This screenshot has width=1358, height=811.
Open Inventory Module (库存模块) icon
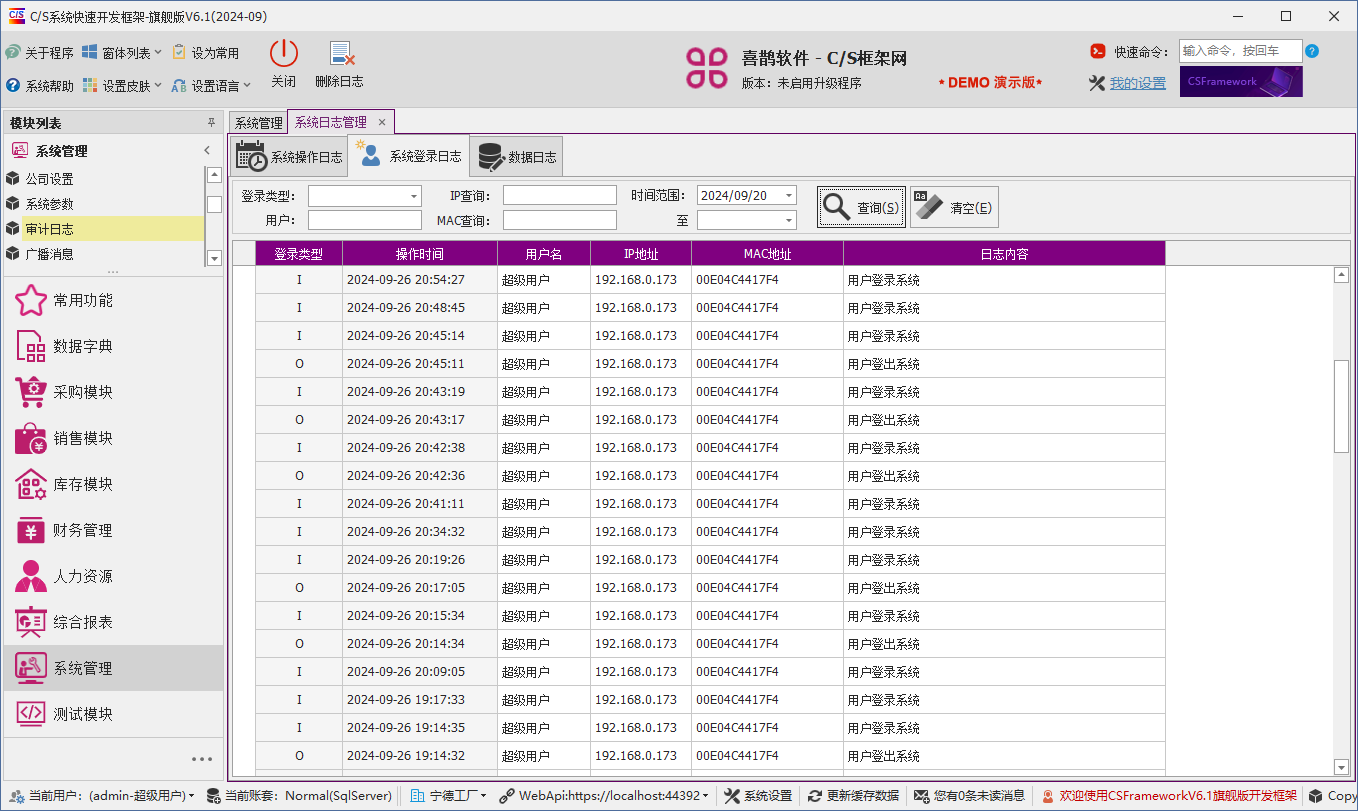click(x=31, y=484)
